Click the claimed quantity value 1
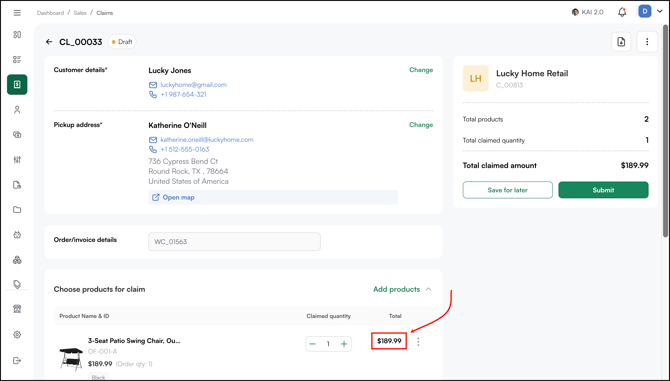Screen dimensions: 670x381 tap(328, 344)
